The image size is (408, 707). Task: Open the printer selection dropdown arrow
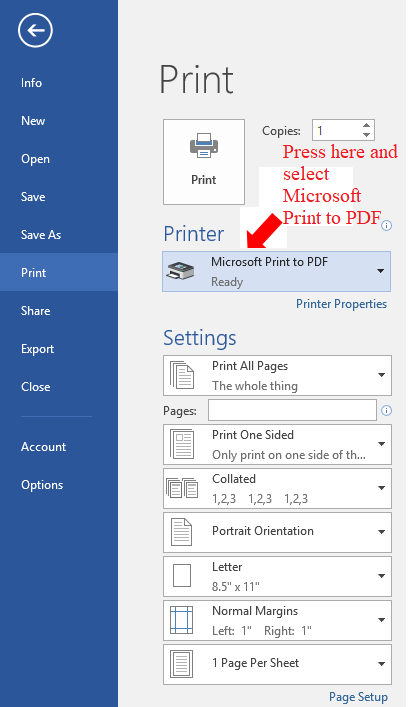point(380,271)
